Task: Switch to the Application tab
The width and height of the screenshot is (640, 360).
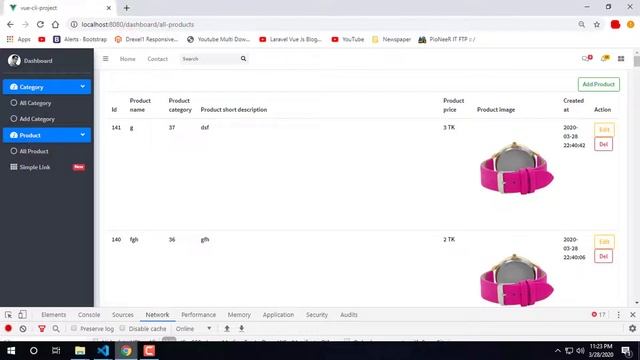Action: pos(278,315)
